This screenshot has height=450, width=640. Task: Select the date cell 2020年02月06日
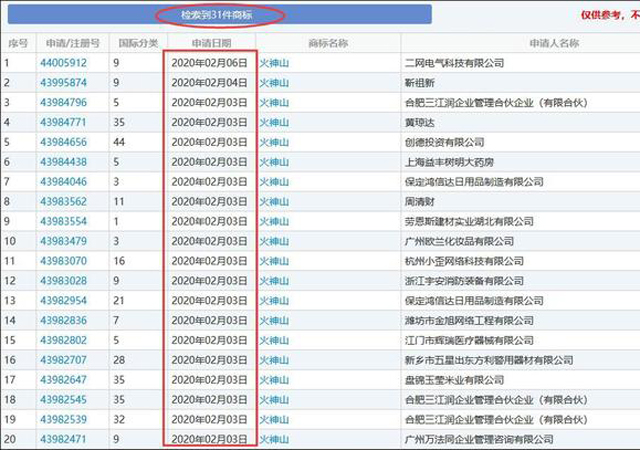point(209,63)
